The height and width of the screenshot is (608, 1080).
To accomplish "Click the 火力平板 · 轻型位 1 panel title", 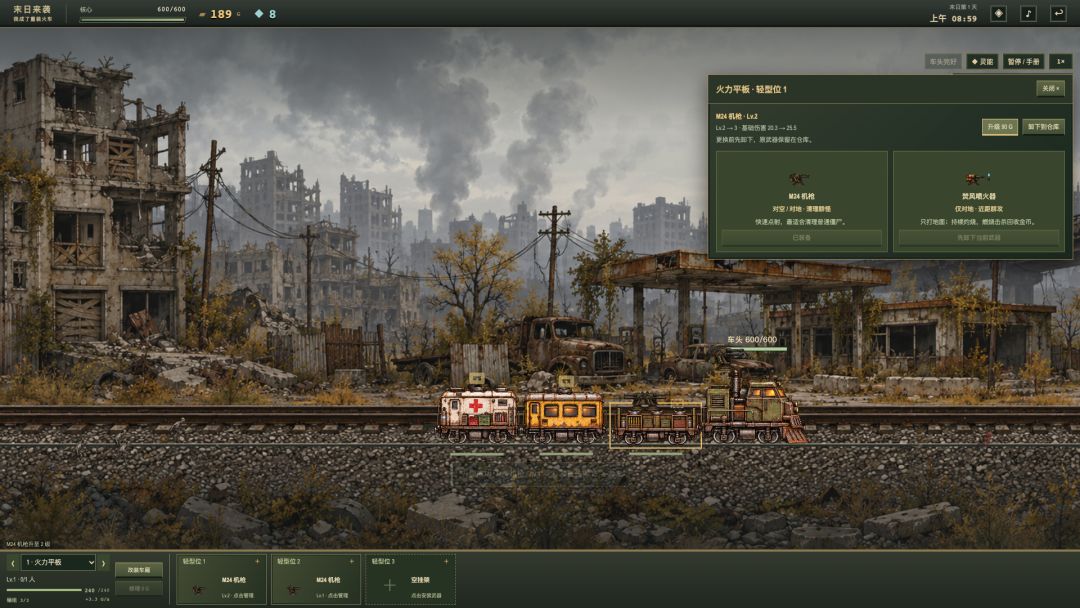I will click(751, 89).
